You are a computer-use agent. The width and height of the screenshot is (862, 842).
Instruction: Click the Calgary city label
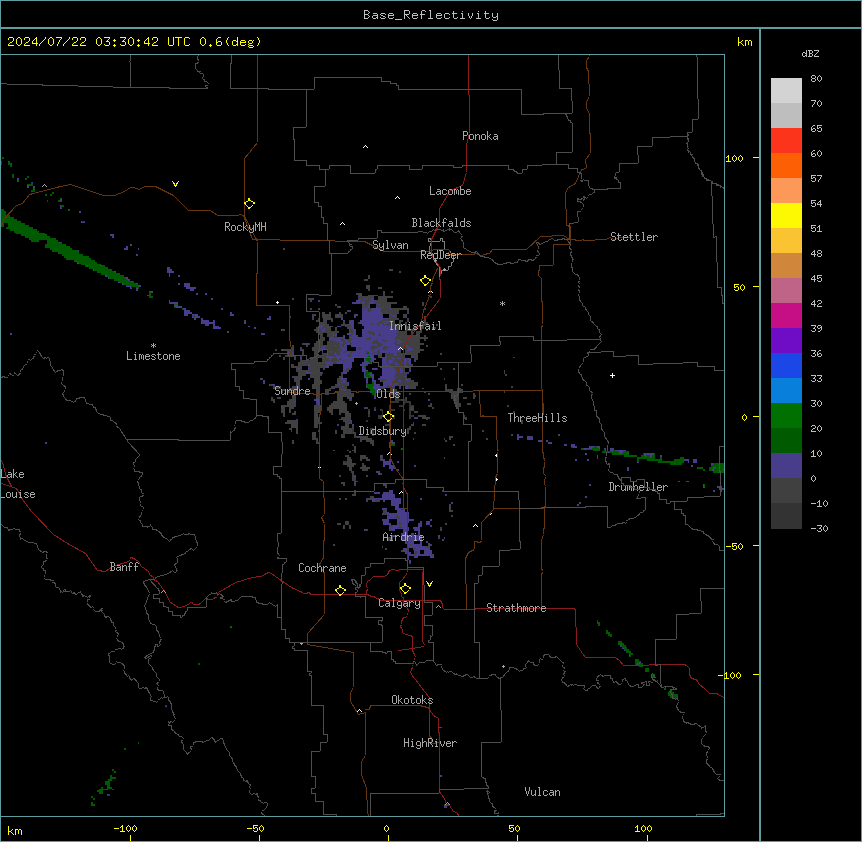click(x=399, y=603)
